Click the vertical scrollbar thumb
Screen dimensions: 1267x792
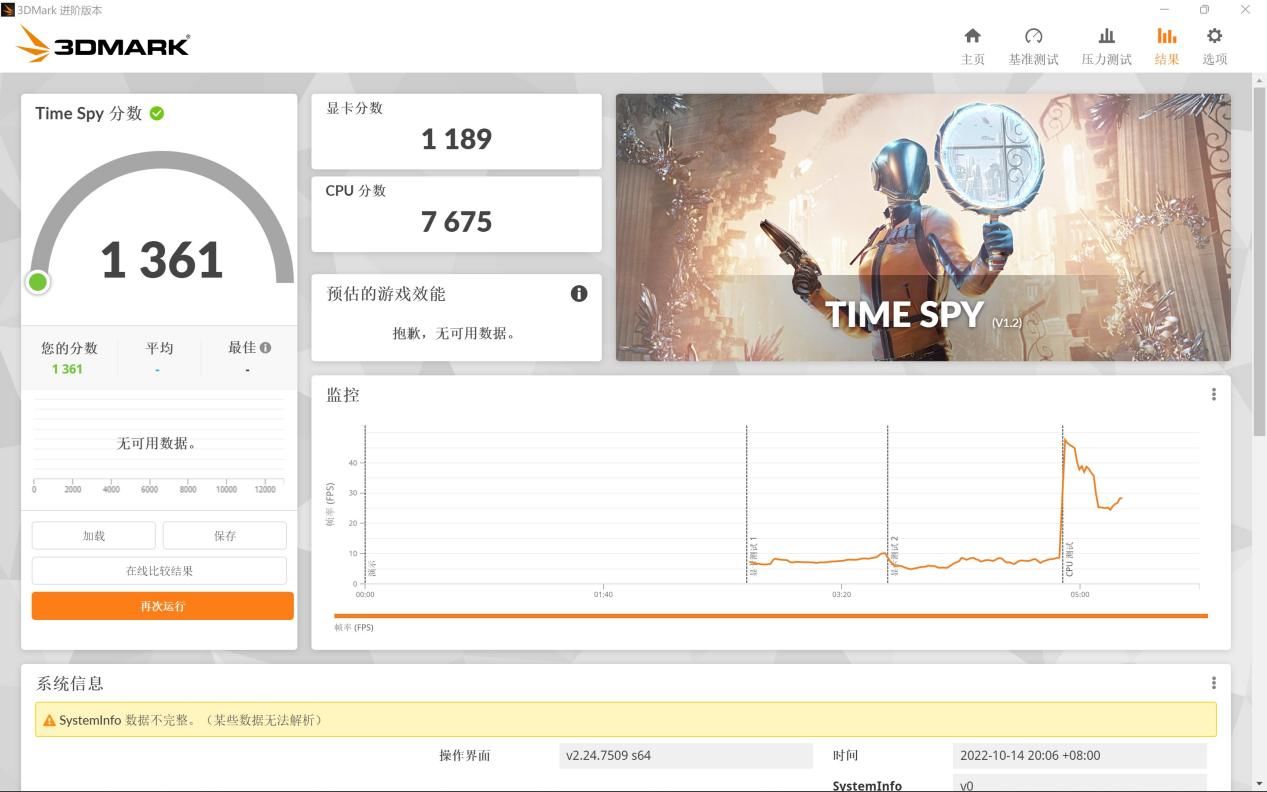coord(1260,262)
